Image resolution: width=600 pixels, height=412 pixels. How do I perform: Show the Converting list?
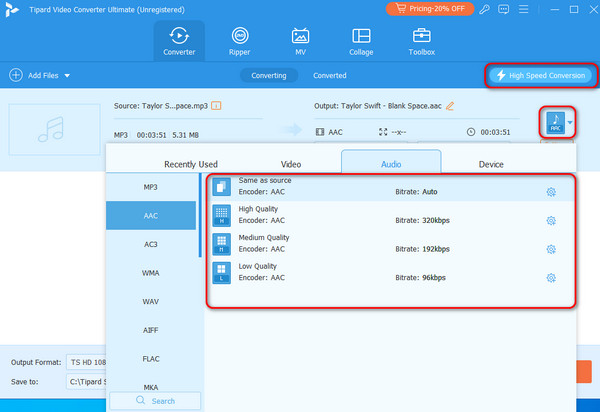tap(269, 75)
